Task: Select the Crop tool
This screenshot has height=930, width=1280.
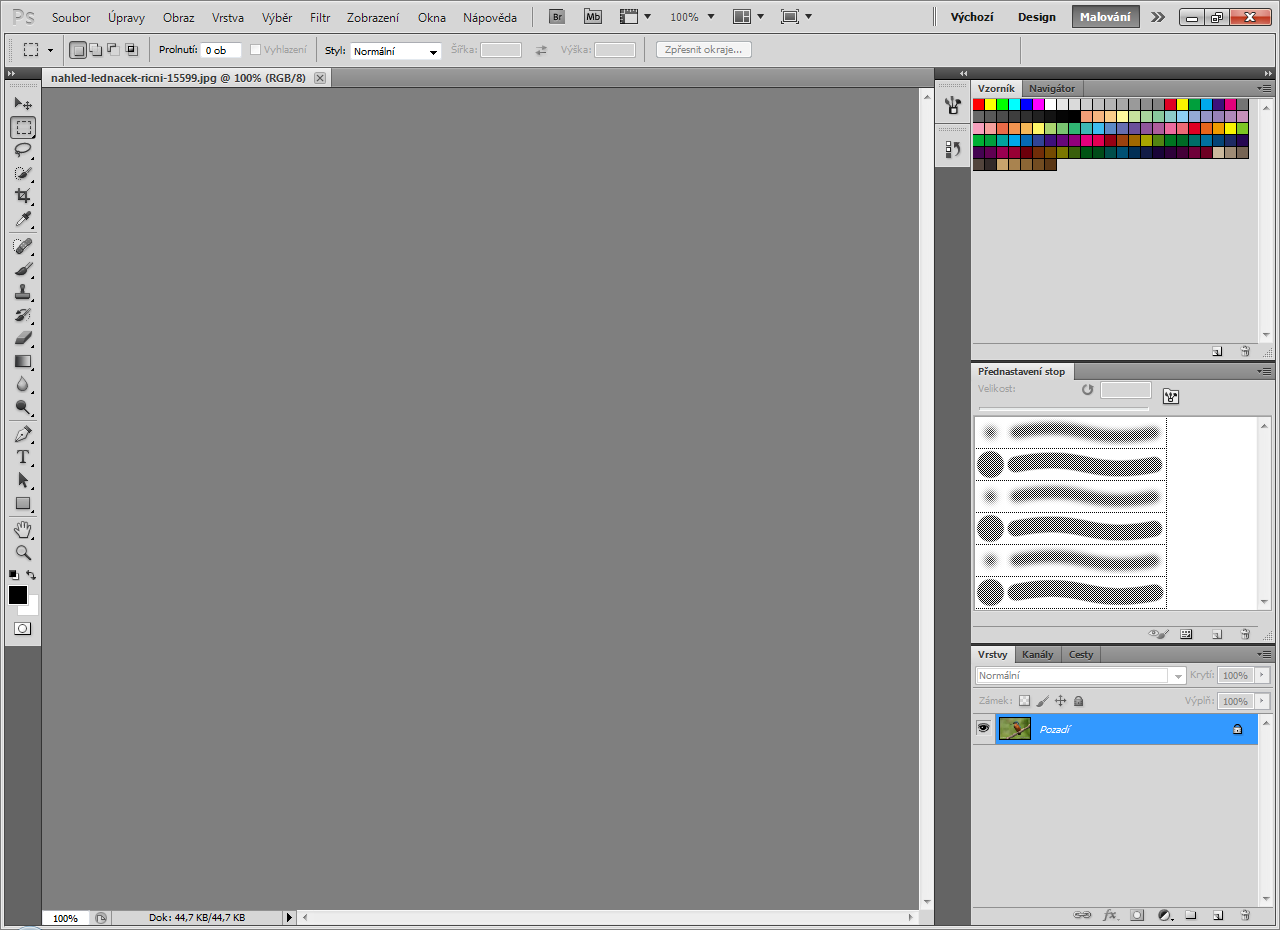Action: [x=22, y=196]
